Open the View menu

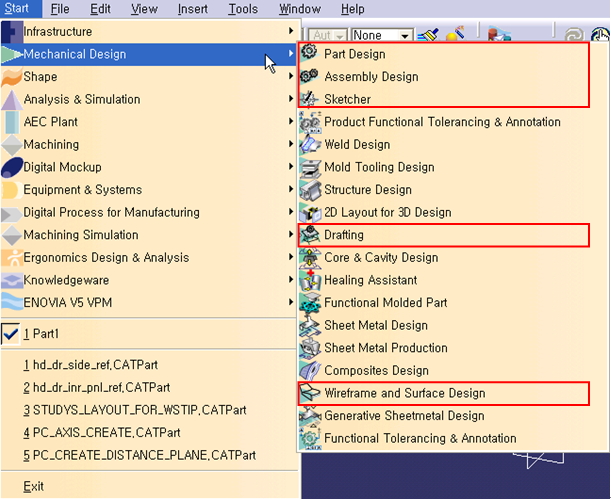click(144, 9)
